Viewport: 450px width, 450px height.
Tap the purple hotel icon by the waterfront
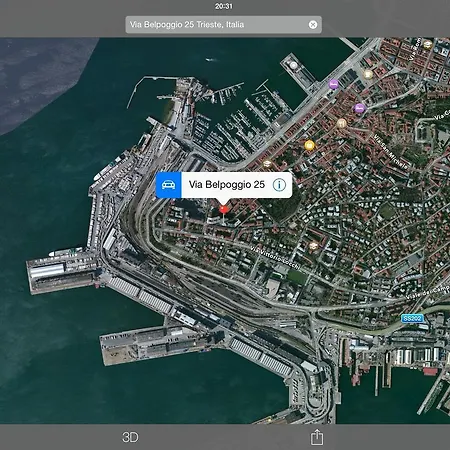pos(333,84)
